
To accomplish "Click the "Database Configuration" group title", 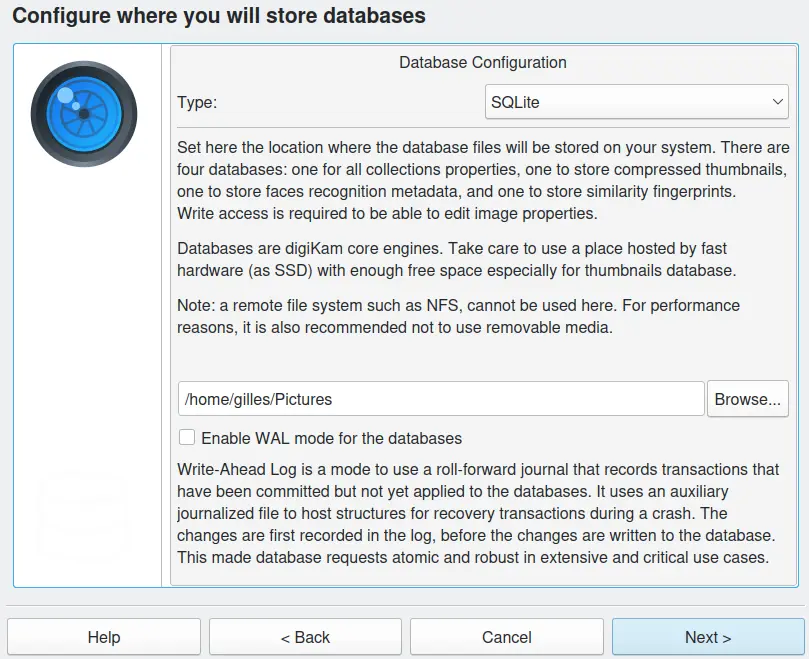I will (482, 62).
